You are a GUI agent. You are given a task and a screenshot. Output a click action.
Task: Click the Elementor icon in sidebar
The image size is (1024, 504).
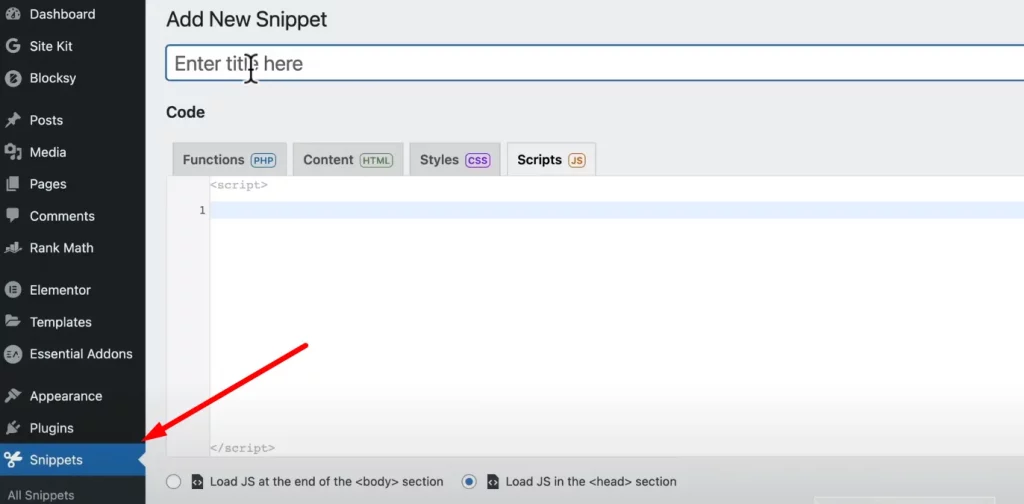click(x=13, y=290)
